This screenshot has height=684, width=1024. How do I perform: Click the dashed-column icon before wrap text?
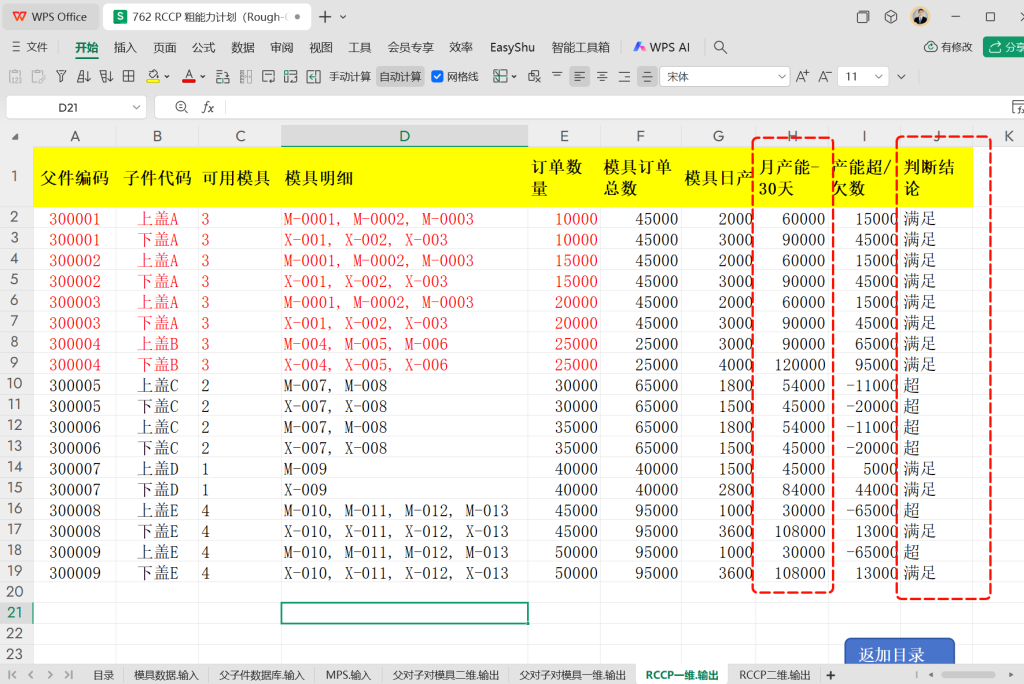click(246, 76)
